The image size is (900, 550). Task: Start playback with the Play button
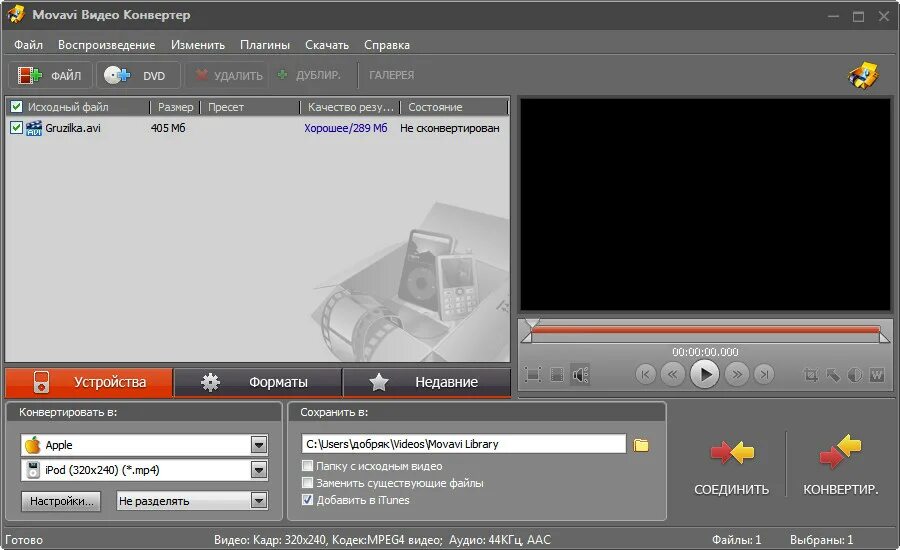coord(704,375)
